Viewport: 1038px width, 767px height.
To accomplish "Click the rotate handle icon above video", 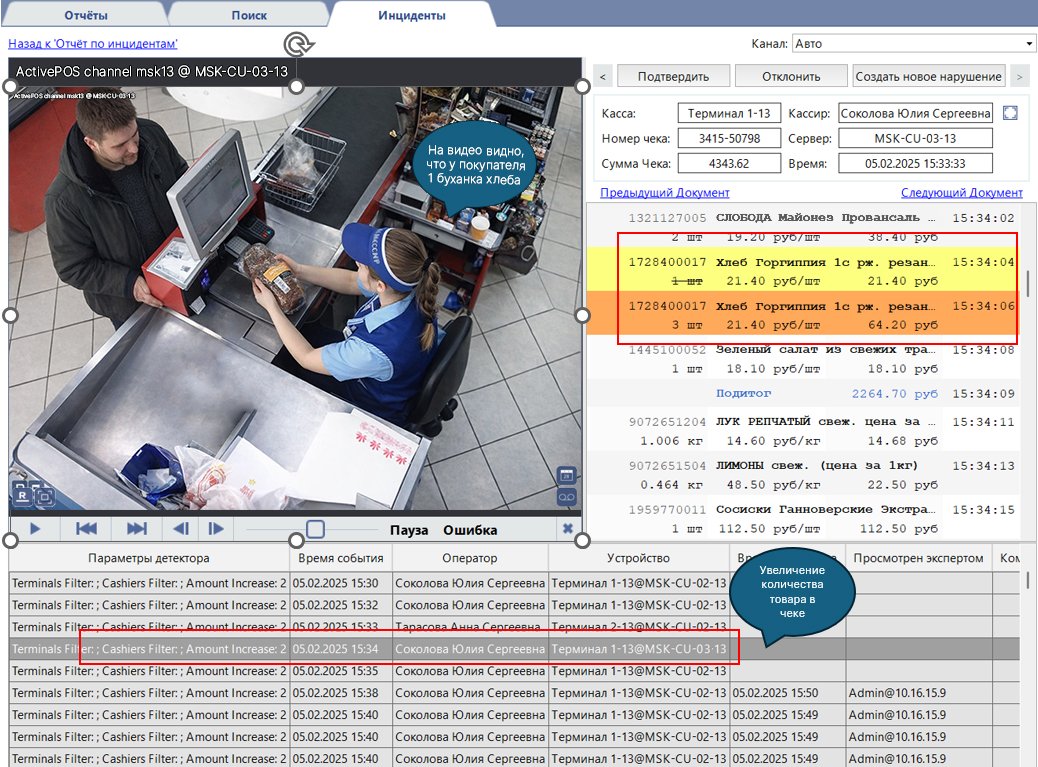I will click(296, 45).
